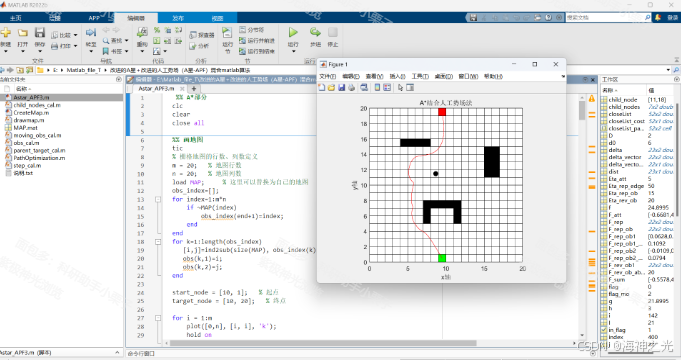Click the Section Break (分节符) icon
681x360 pixels.
[242, 30]
